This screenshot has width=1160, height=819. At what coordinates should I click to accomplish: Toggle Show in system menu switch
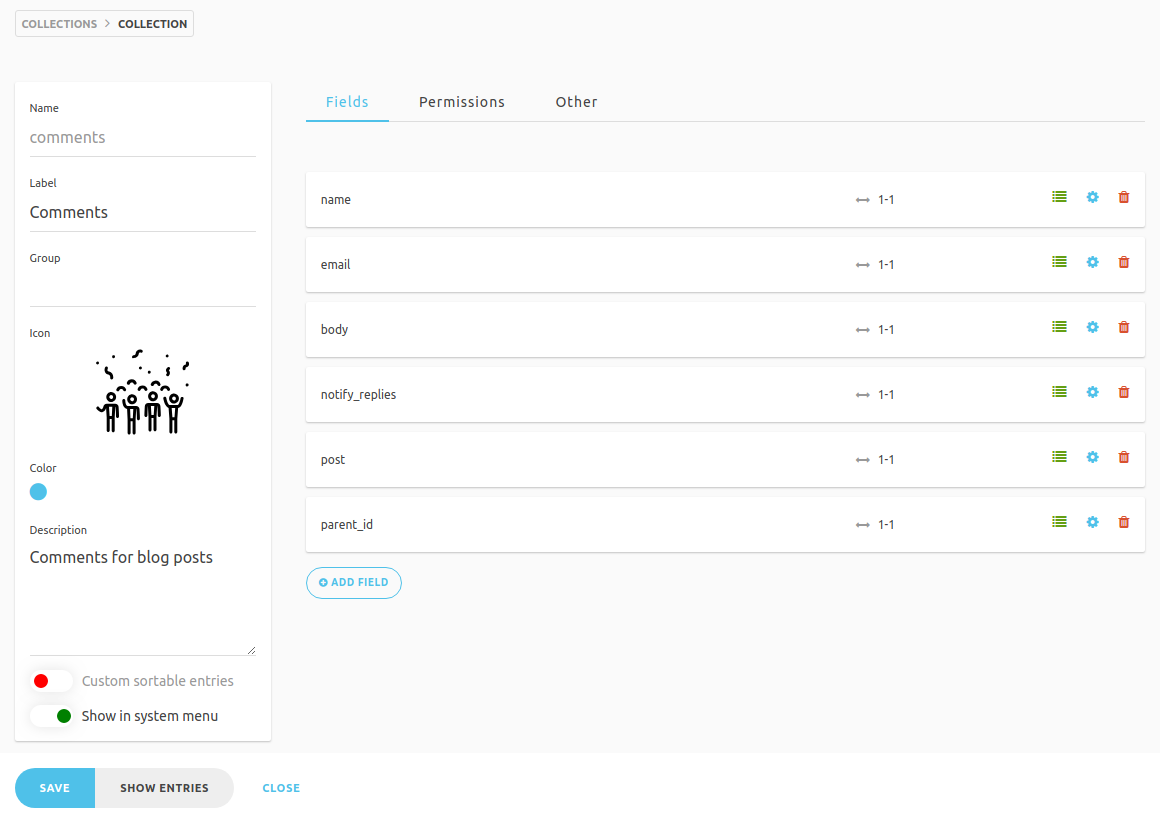(x=51, y=716)
